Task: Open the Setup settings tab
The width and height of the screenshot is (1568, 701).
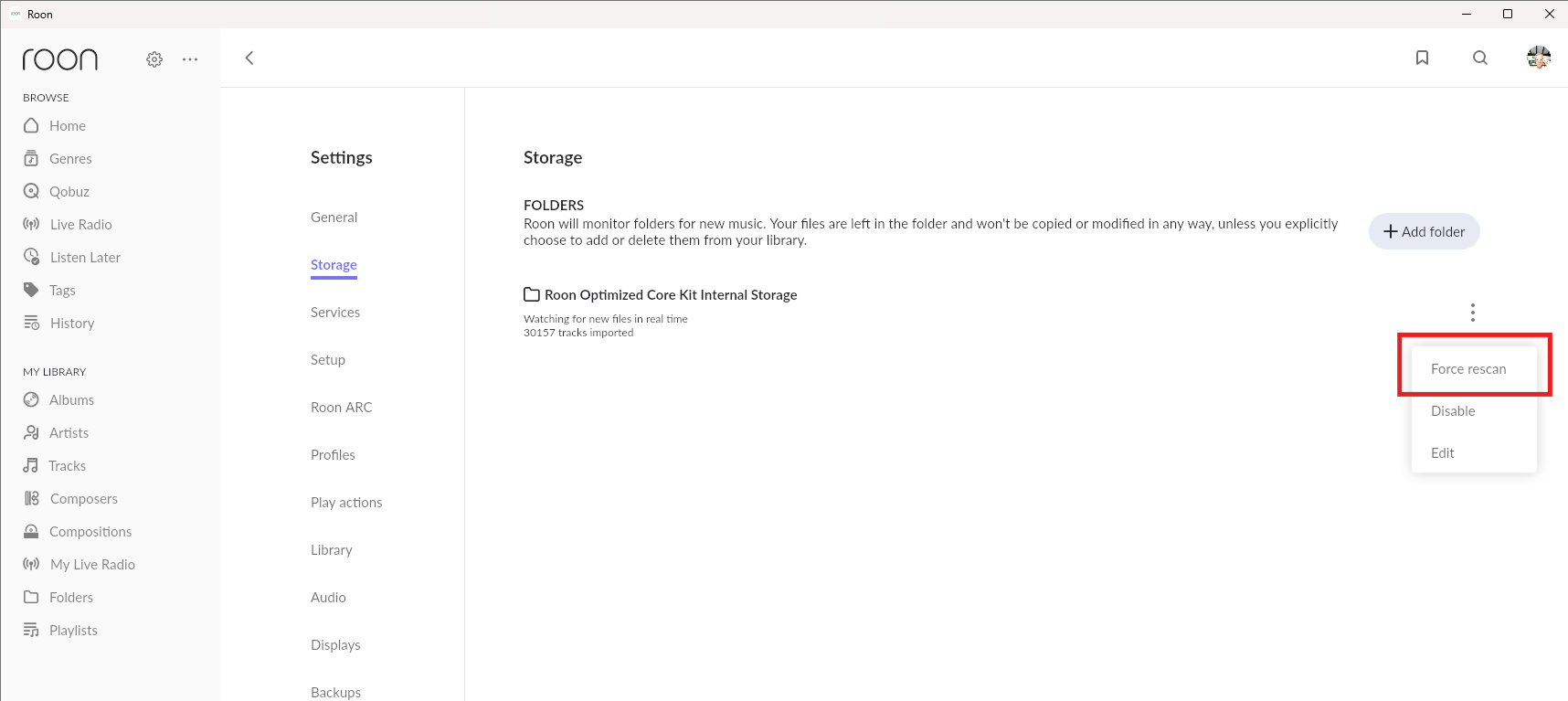Action: 328,360
